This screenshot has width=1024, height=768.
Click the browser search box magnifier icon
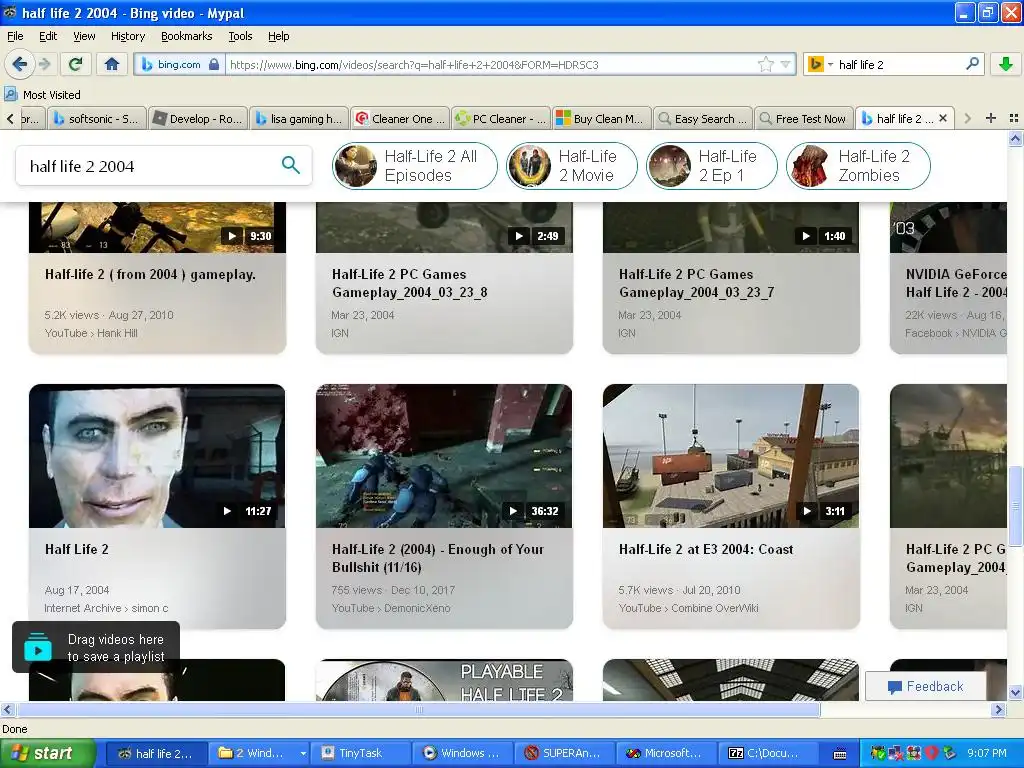972,63
